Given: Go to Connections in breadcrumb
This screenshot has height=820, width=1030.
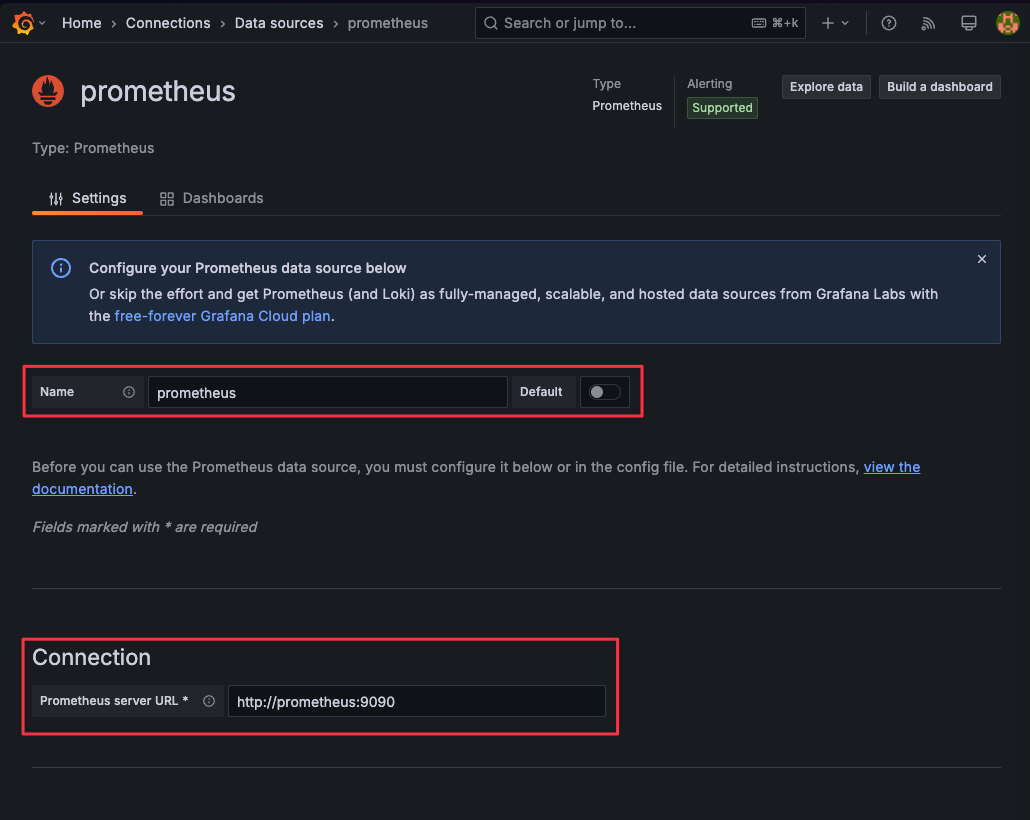Looking at the screenshot, I should [x=168, y=23].
